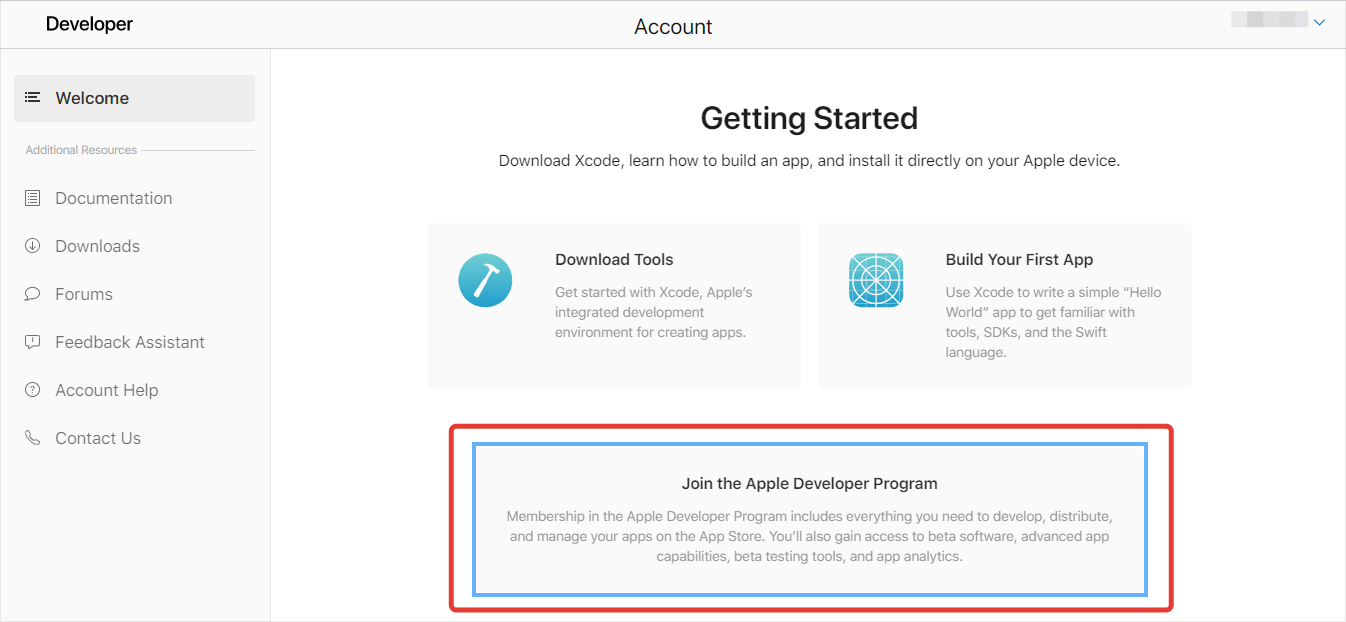Click the blue Xcode hammer icon
The width and height of the screenshot is (1346, 622).
point(485,280)
